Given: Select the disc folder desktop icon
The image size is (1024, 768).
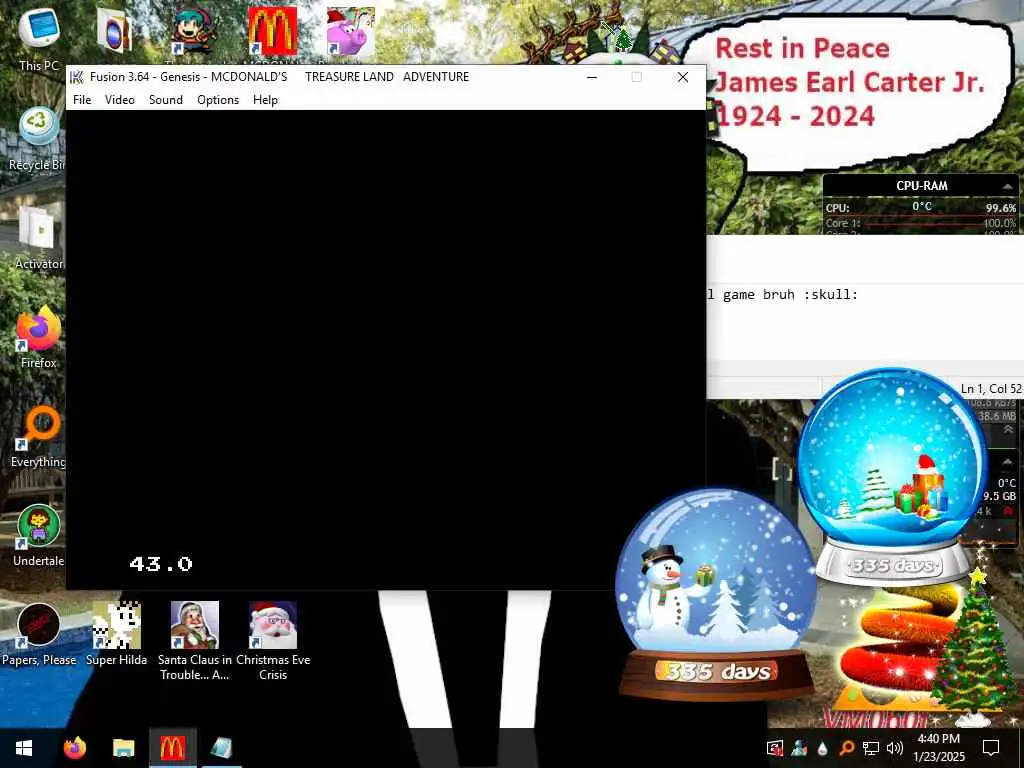Looking at the screenshot, I should pos(115,31).
